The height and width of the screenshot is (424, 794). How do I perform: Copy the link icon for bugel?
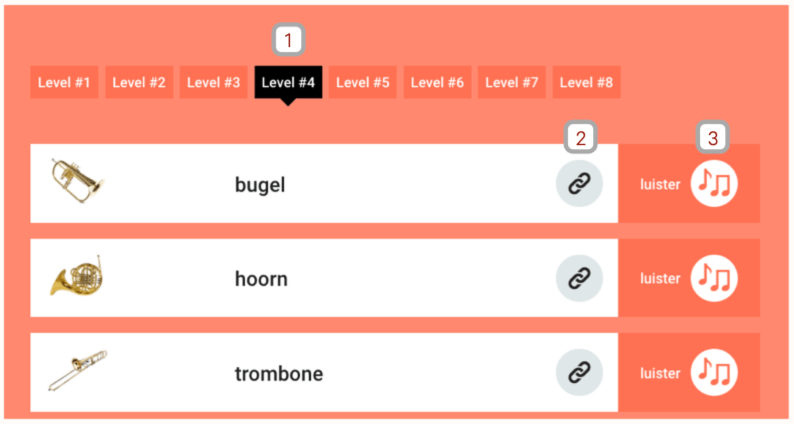pos(579,184)
